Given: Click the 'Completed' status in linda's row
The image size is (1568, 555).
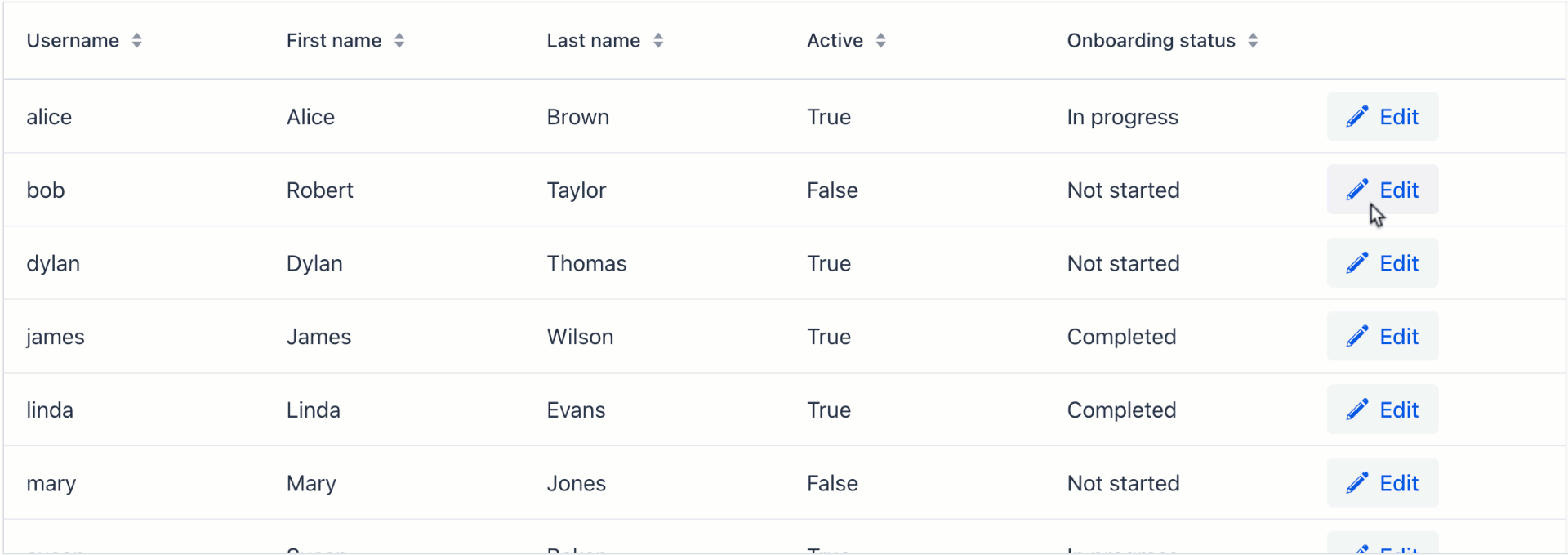Looking at the screenshot, I should (1121, 410).
